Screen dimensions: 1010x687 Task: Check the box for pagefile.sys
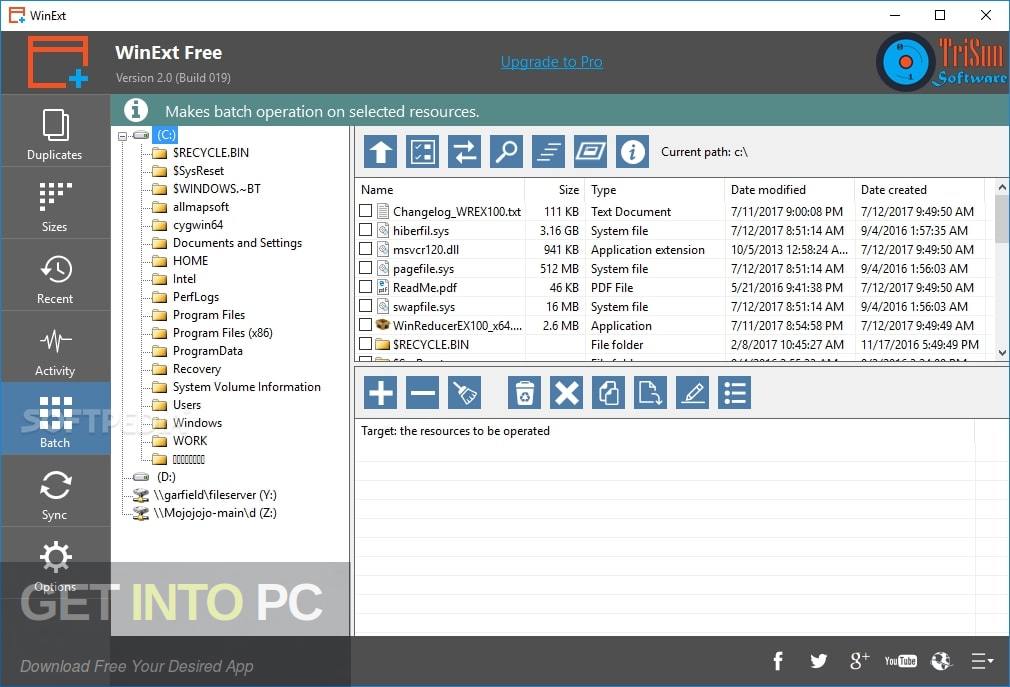click(365, 268)
